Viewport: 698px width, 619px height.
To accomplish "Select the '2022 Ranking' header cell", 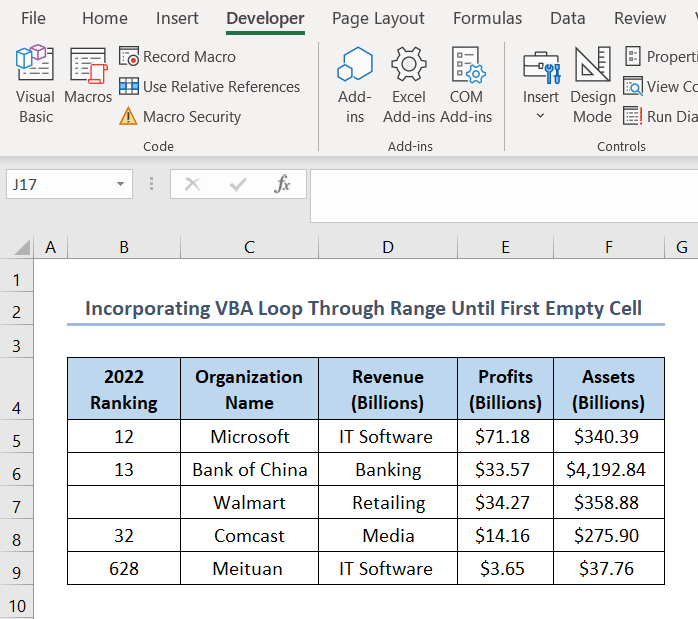I will coord(124,389).
